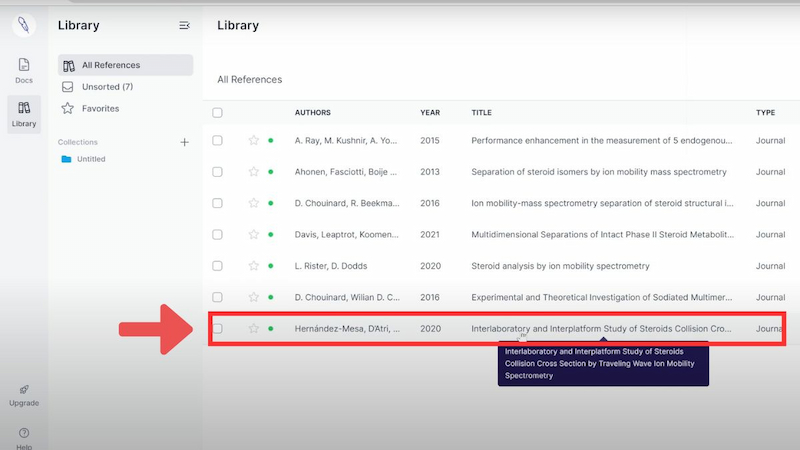Screen dimensions: 800x450
Task: Click the quill app logo icon
Action: (23, 25)
